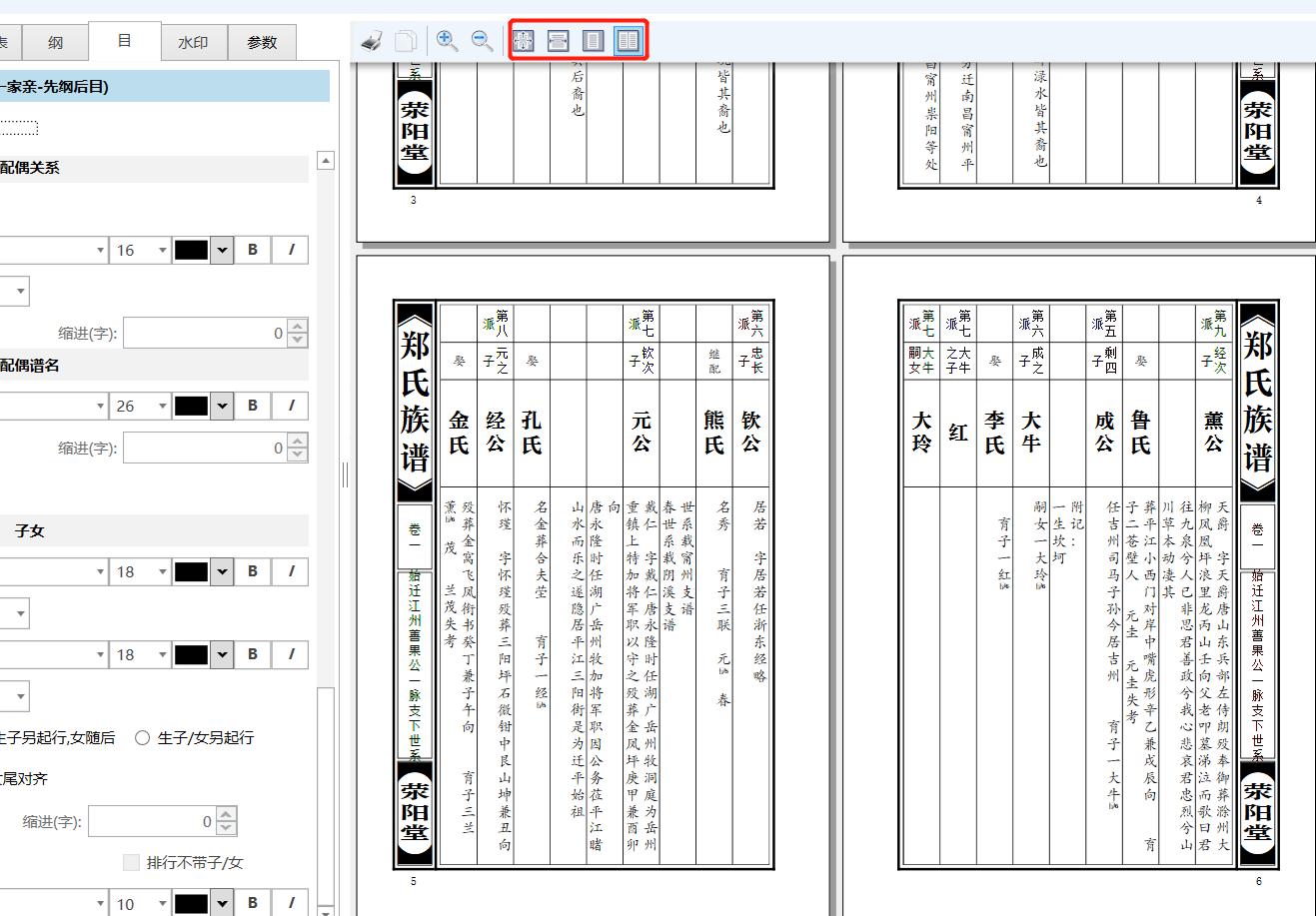Click panel scrollbar up arrow
Image resolution: width=1316 pixels, height=916 pixels.
[x=325, y=161]
